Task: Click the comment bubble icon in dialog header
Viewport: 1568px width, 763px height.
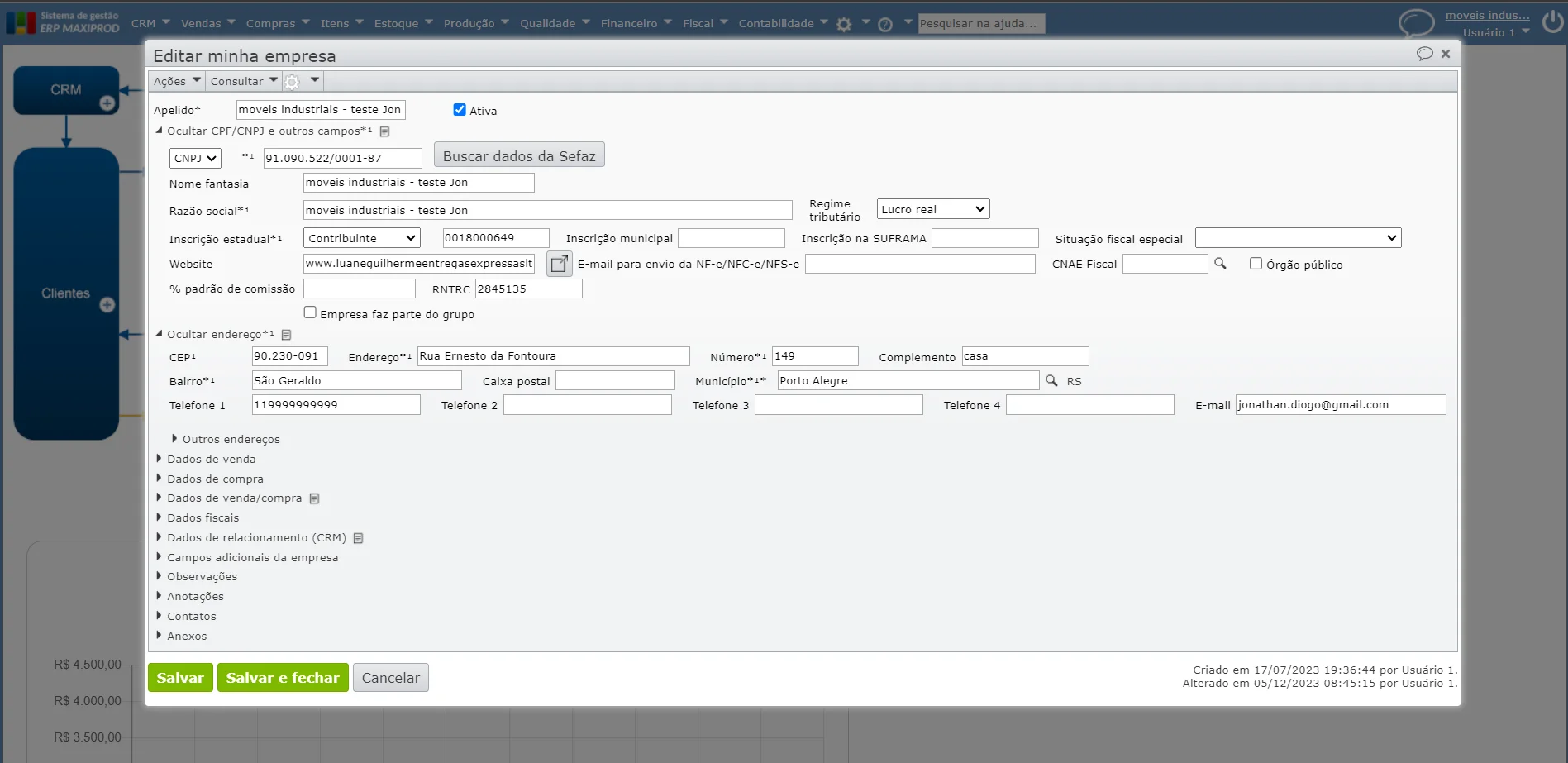Action: tap(1424, 54)
